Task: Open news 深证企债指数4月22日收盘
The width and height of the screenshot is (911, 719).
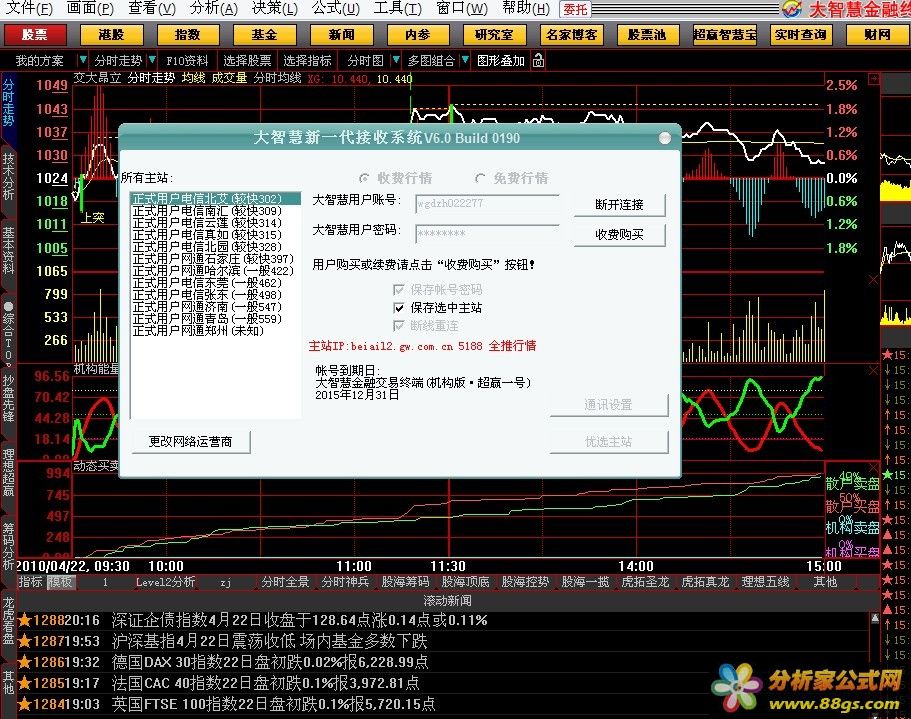Action: [299, 620]
